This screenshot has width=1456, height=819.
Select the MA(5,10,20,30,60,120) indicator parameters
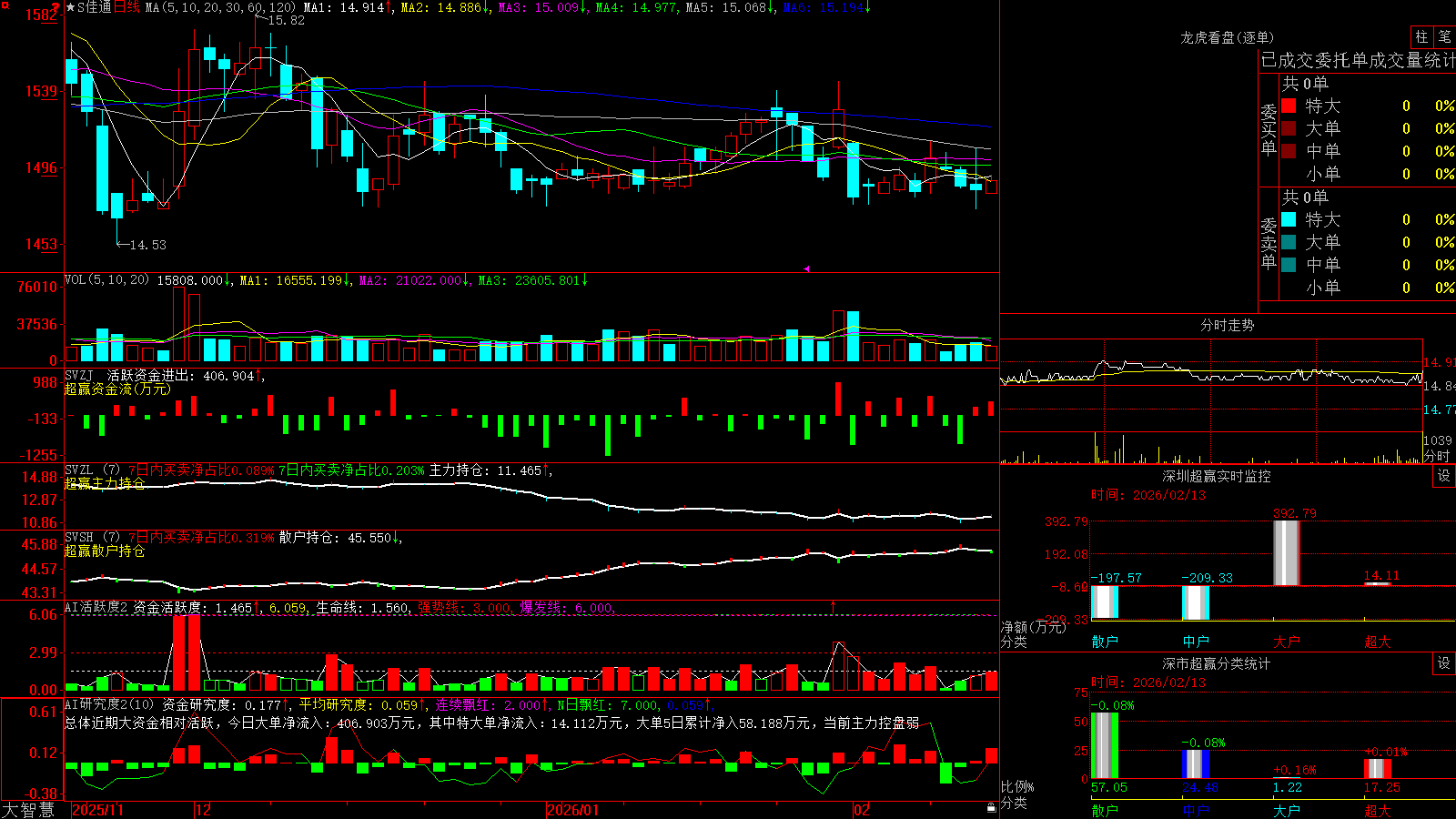[220, 7]
